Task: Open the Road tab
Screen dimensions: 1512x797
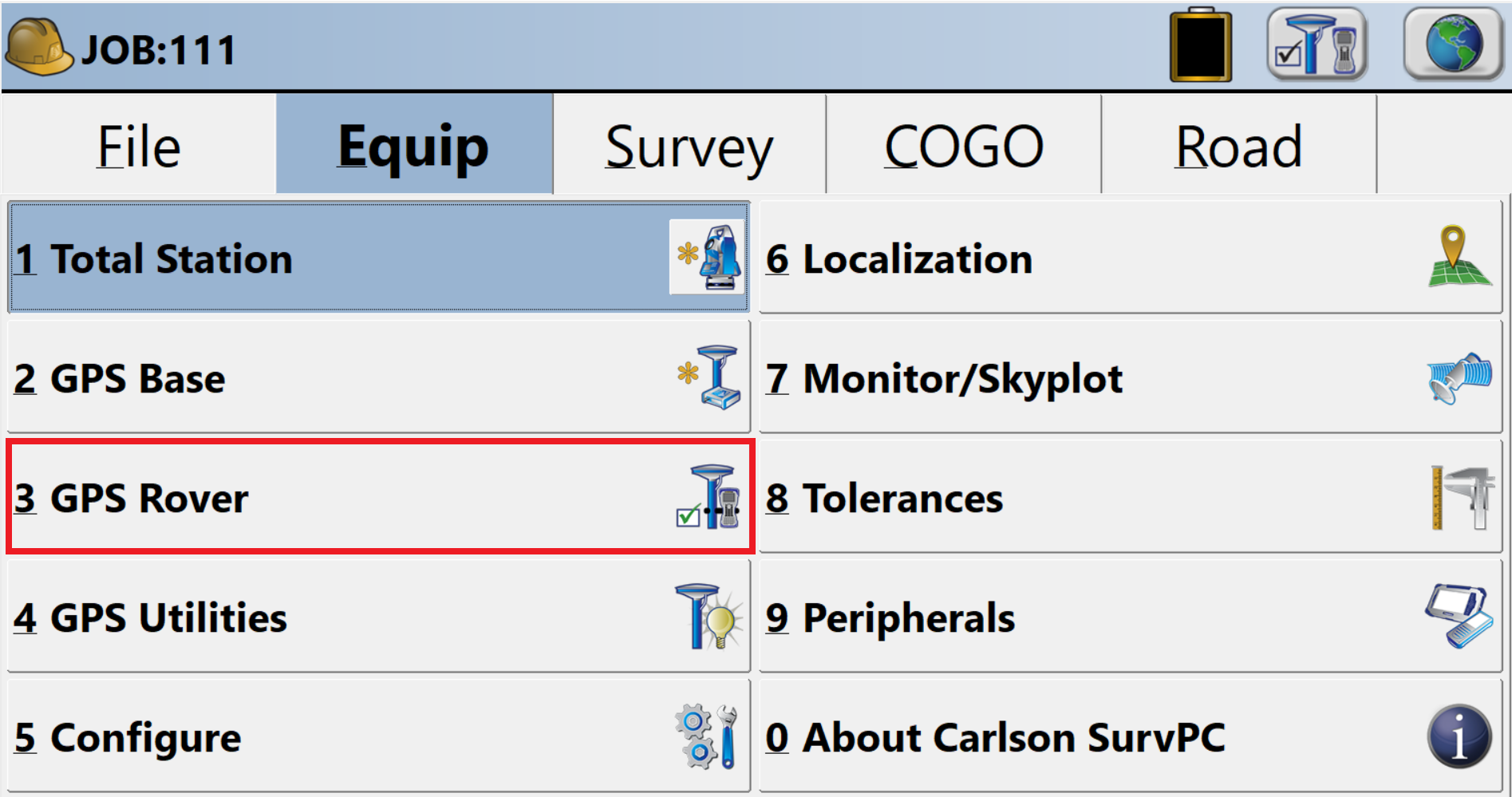Action: 1239,145
